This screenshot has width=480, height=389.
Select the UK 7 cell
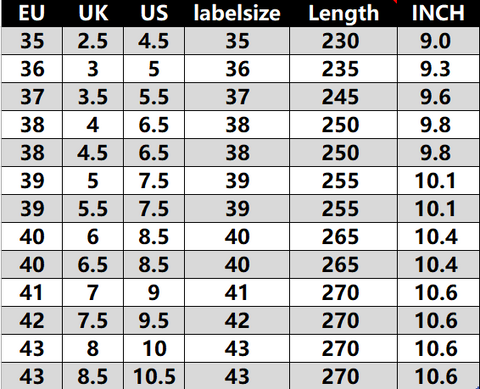(93, 293)
